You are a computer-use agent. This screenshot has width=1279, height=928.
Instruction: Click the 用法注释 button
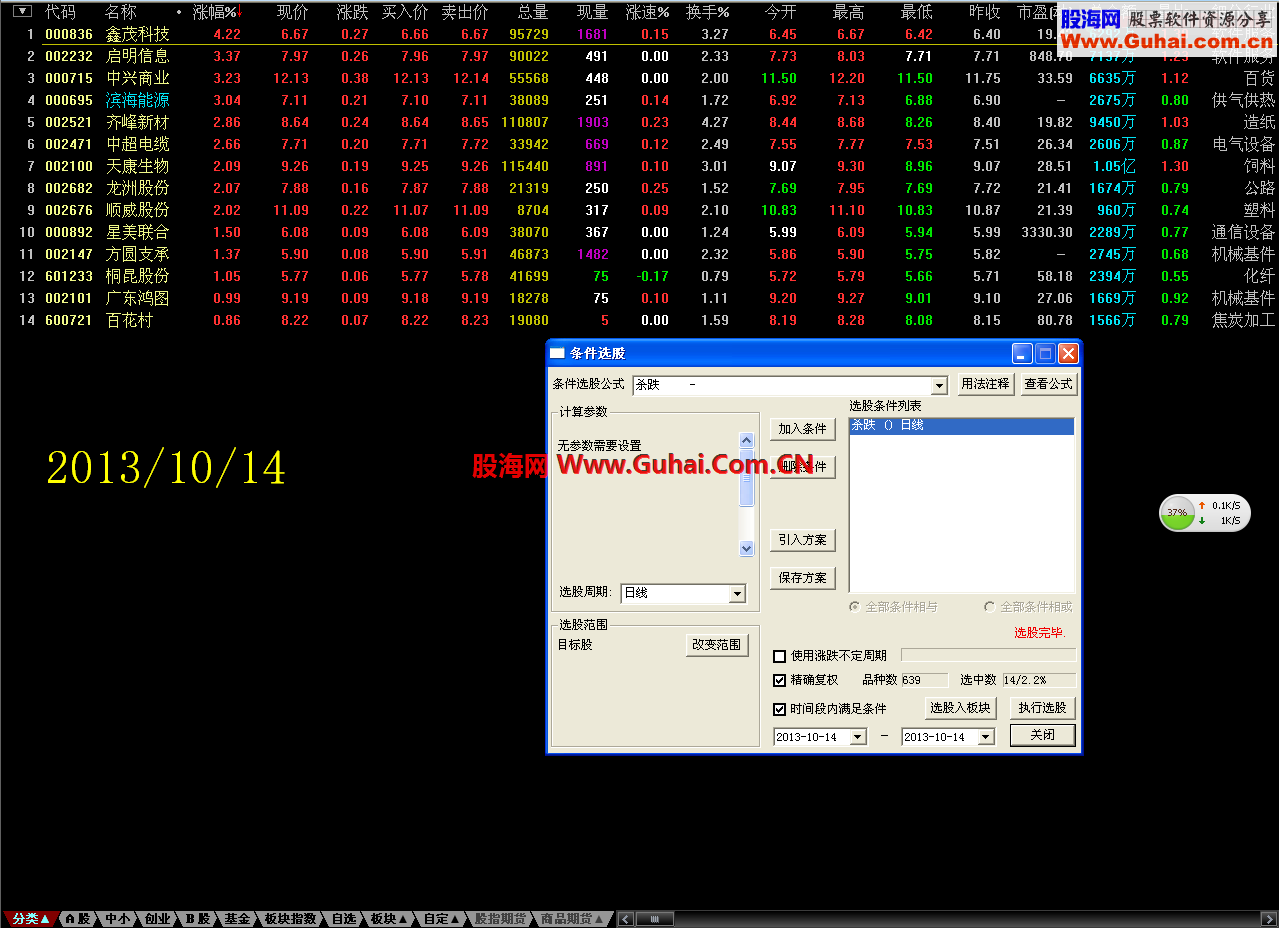tap(986, 384)
